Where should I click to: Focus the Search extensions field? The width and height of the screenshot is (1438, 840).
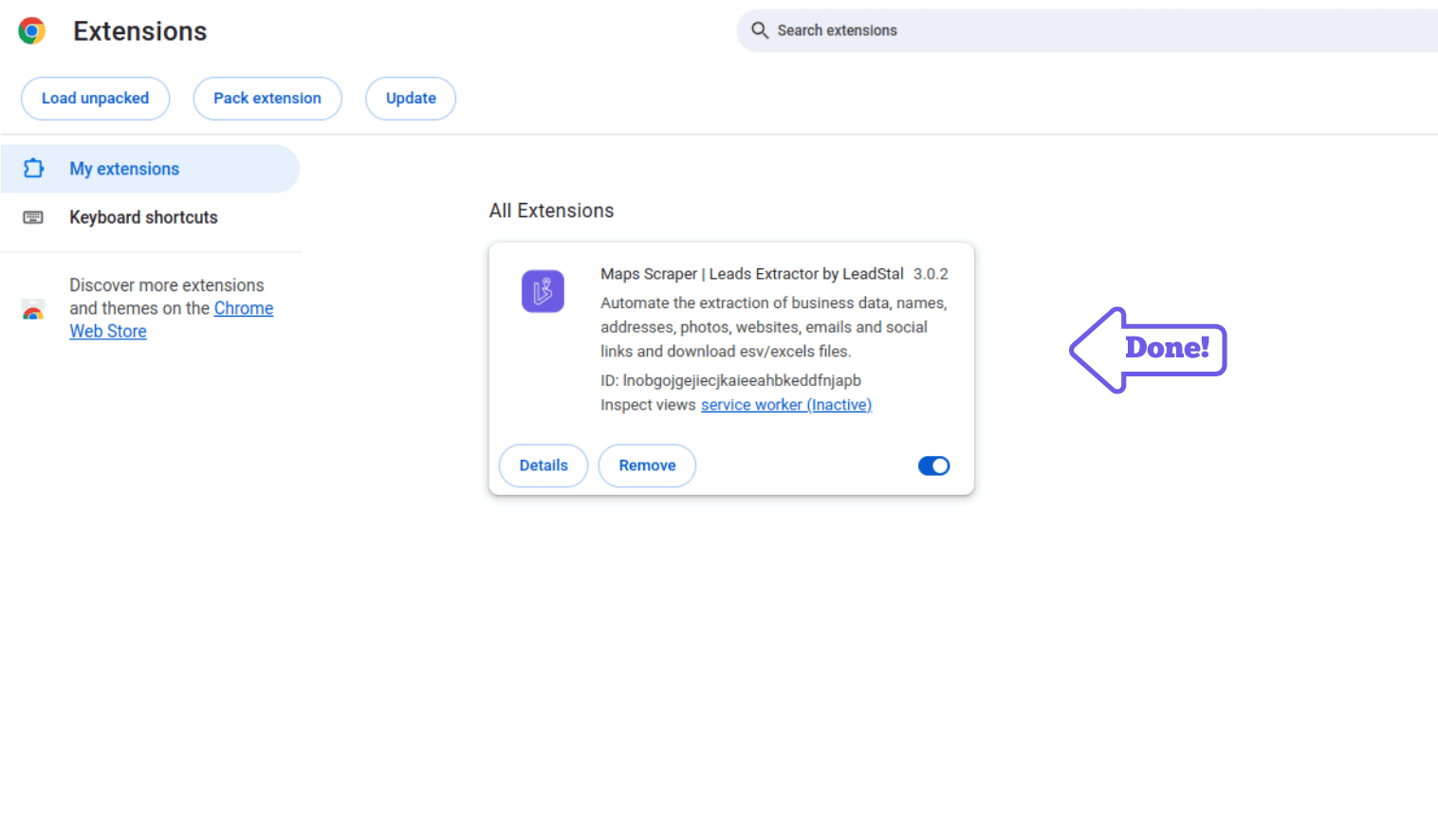click(1087, 30)
